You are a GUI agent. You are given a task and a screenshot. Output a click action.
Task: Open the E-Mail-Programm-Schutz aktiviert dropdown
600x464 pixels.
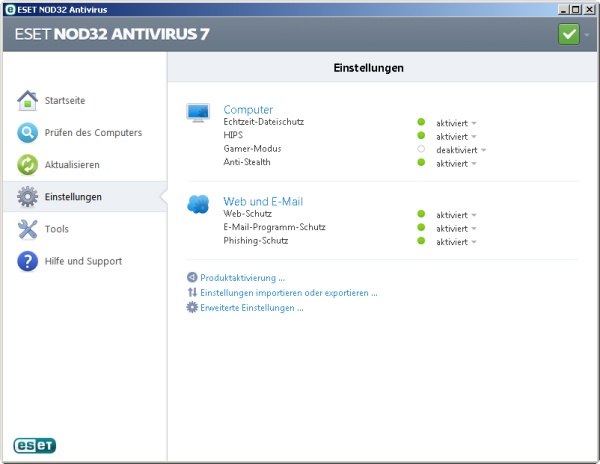(456, 228)
